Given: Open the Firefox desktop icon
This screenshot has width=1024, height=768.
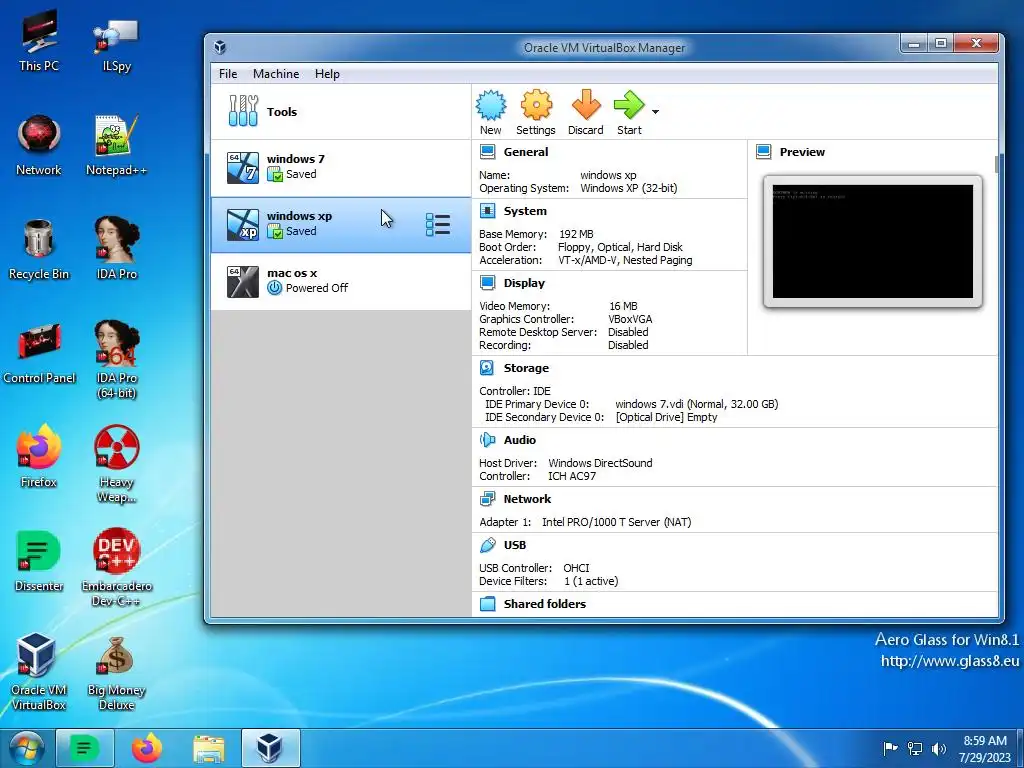Looking at the screenshot, I should click(39, 456).
